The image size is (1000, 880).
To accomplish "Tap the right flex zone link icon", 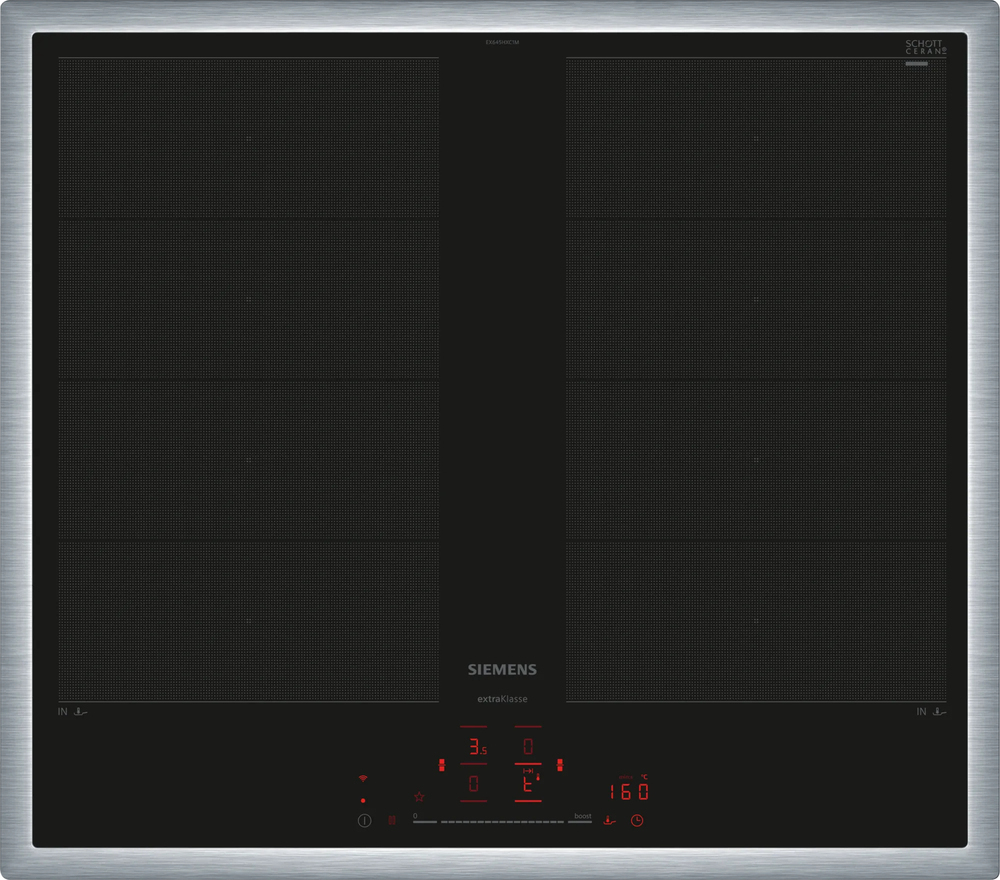I will point(560,765).
